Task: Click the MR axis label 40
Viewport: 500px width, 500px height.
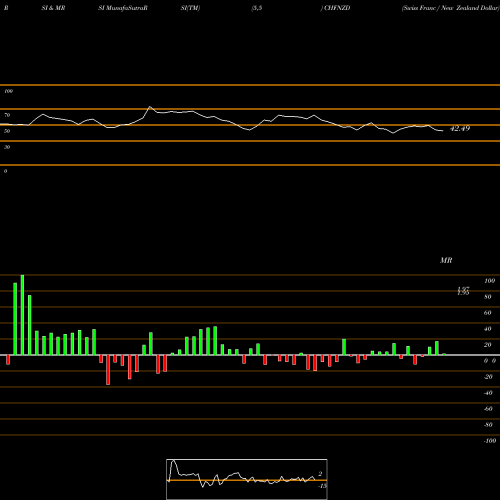Action: coord(488,329)
